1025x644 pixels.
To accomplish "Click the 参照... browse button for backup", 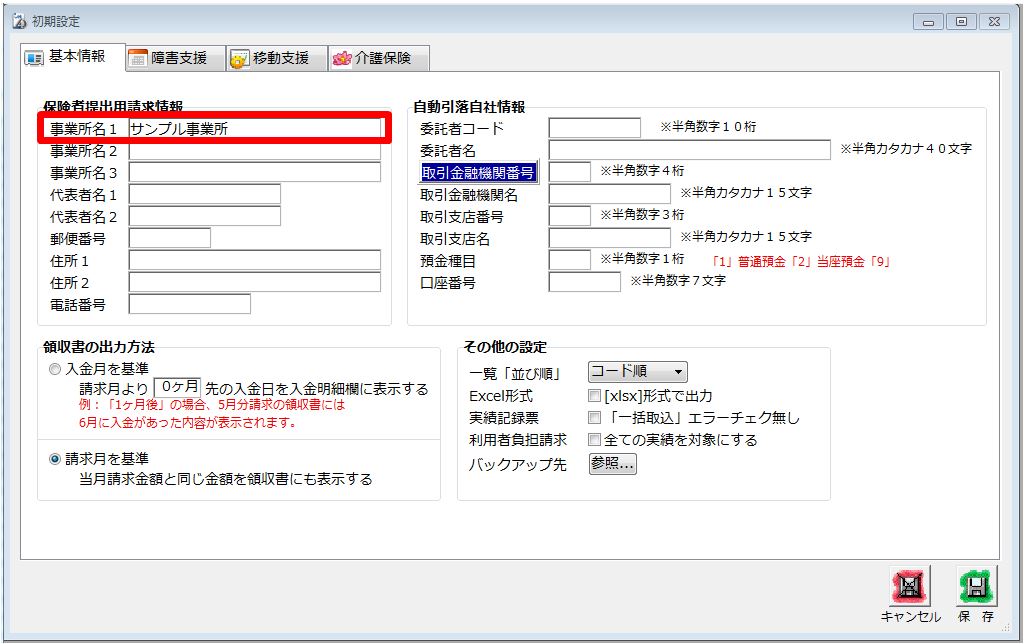I will [612, 464].
